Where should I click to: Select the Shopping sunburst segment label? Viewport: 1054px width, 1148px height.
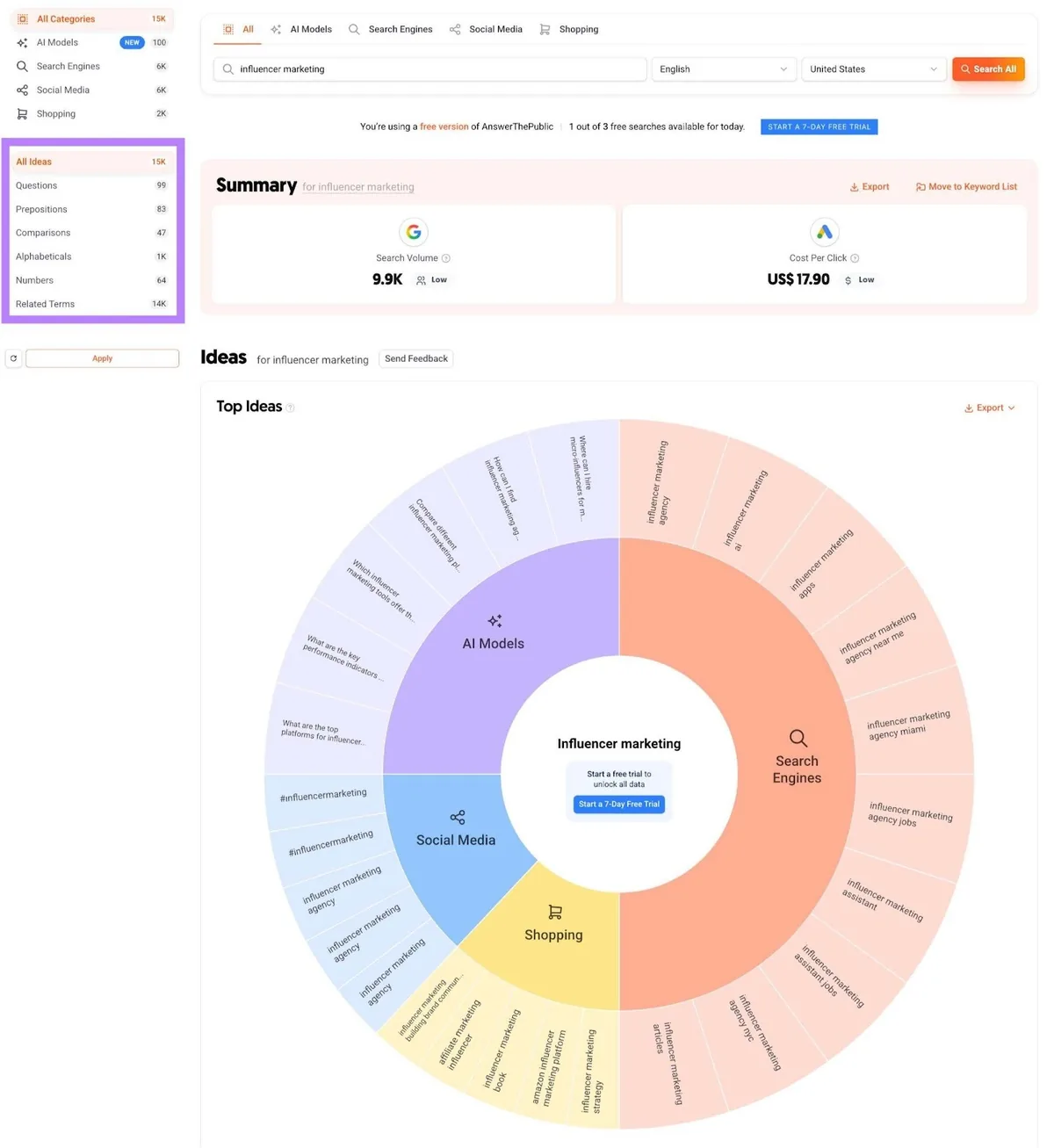(554, 935)
